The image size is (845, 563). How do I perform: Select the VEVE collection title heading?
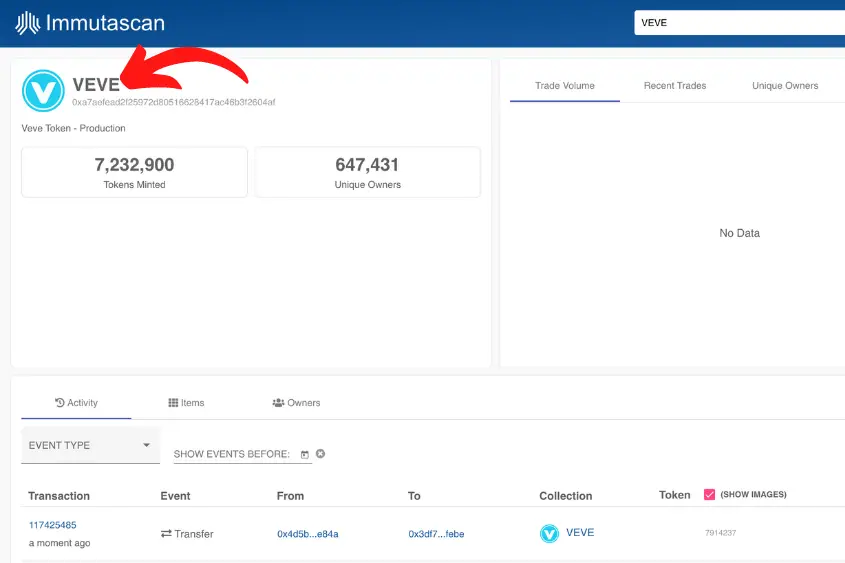coord(96,85)
